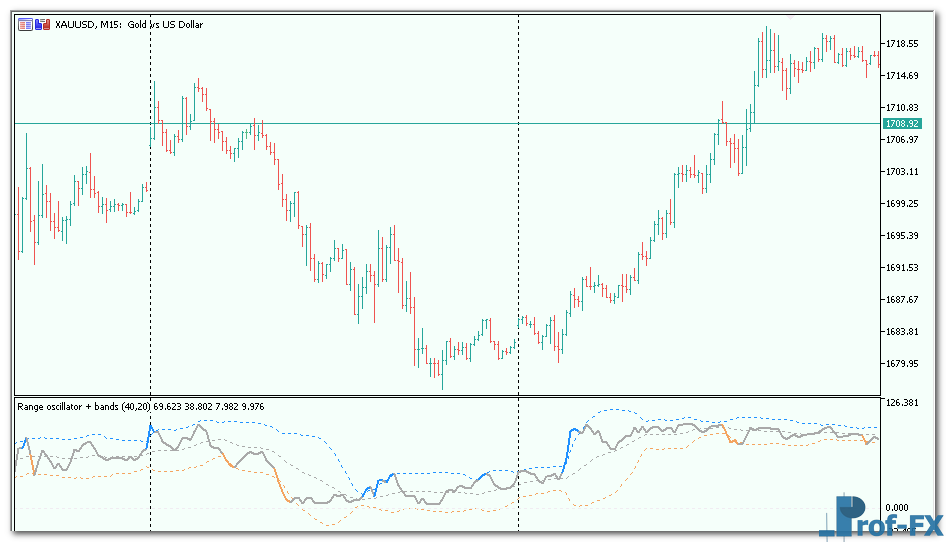Screen dimensions: 946x542
Task: Click the 1687.67 price scale label
Action: tap(902, 300)
